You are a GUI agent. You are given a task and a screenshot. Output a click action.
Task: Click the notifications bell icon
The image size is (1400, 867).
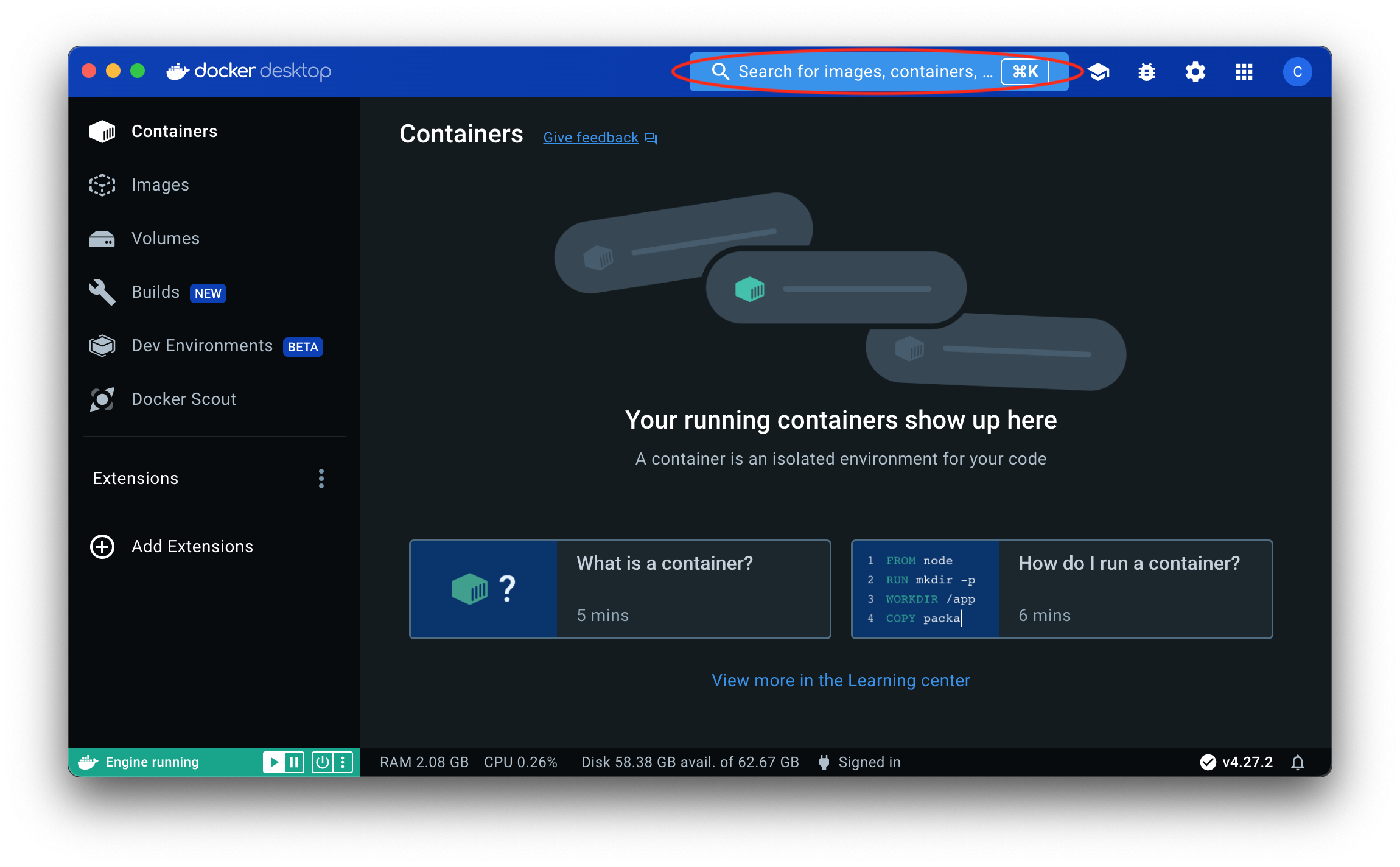click(1298, 762)
